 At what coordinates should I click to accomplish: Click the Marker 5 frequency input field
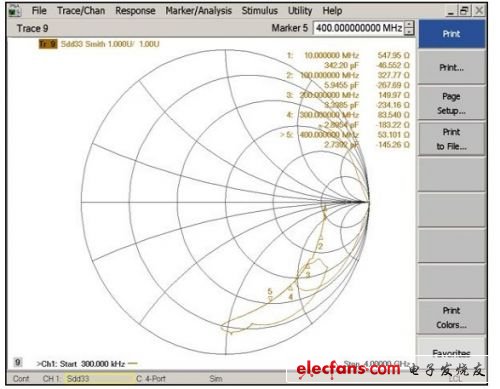[358, 28]
